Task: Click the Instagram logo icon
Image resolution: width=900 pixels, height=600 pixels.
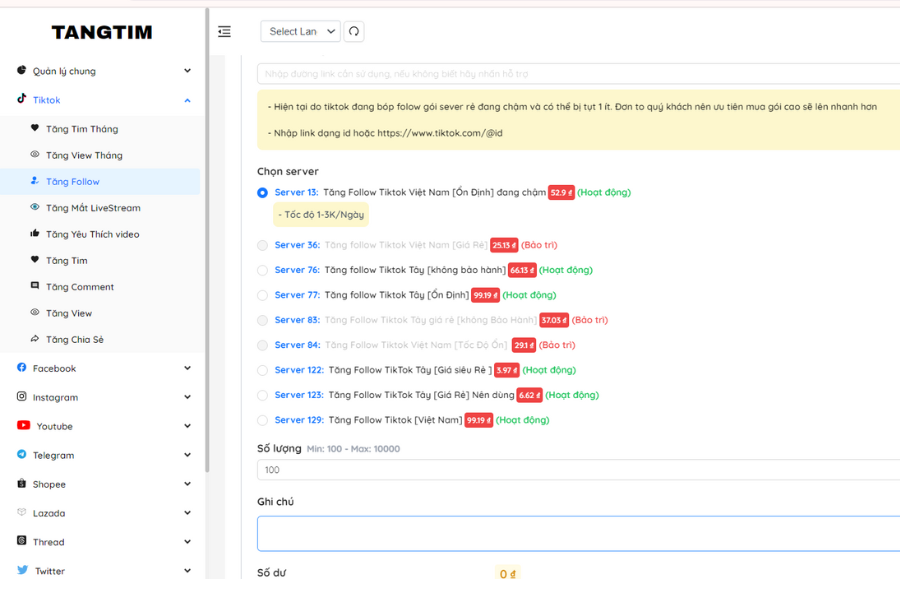Action: (x=21, y=396)
